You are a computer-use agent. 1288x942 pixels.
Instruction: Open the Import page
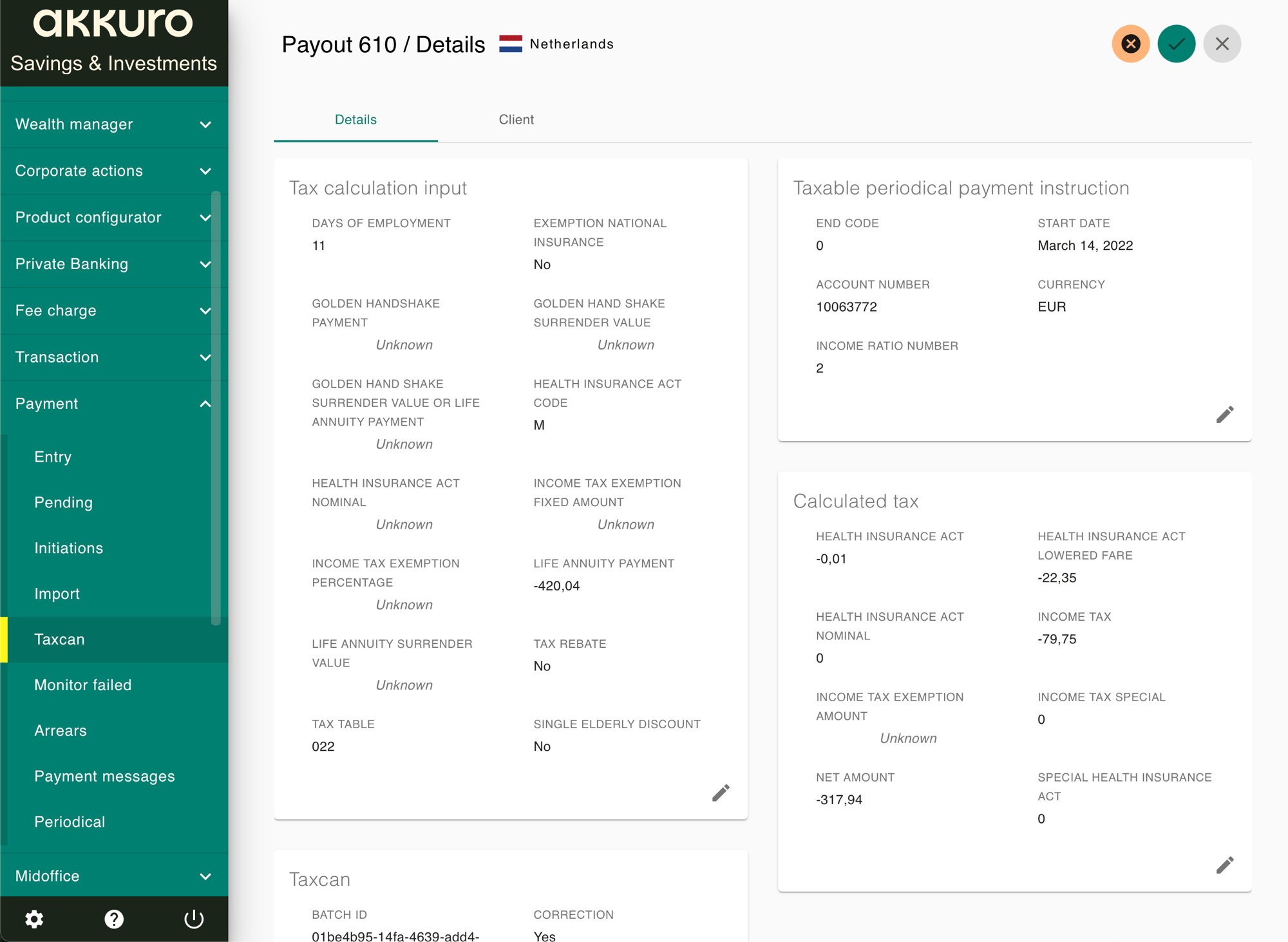pos(114,594)
